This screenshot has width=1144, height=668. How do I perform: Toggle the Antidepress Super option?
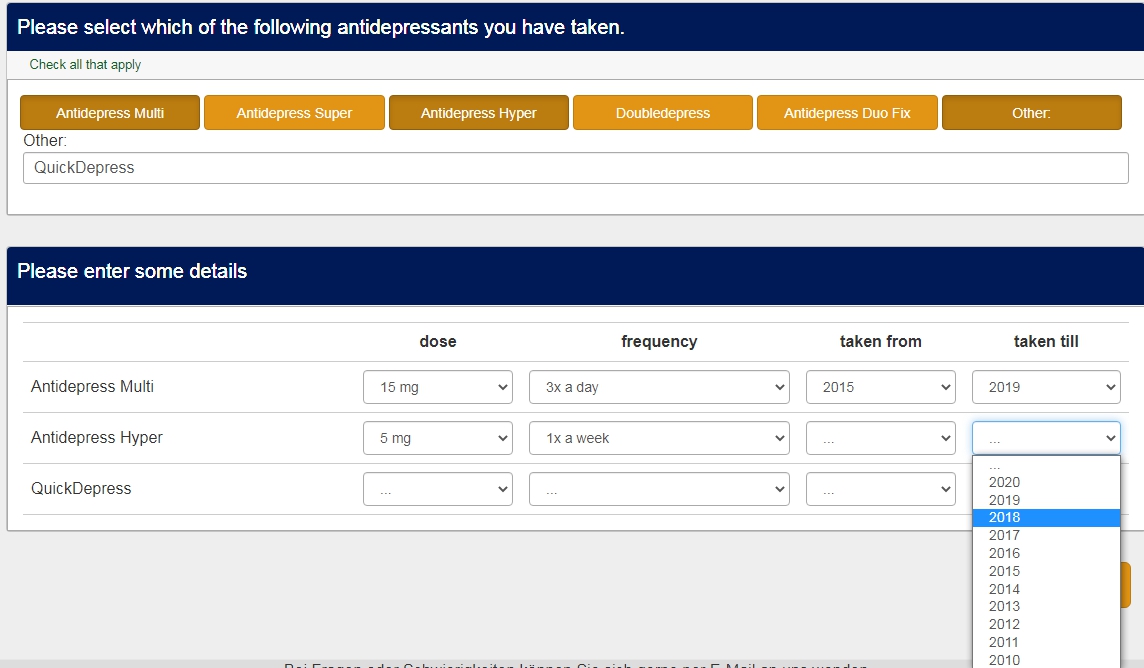click(294, 113)
